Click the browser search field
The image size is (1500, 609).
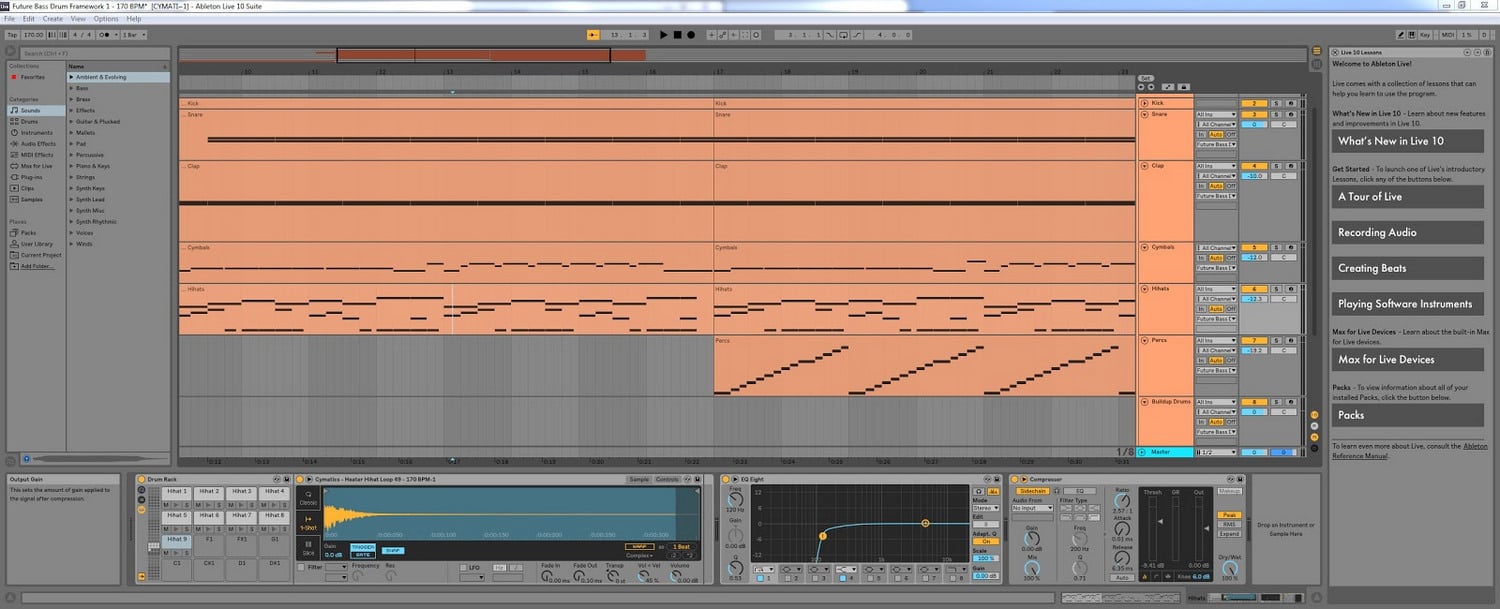tap(94, 53)
